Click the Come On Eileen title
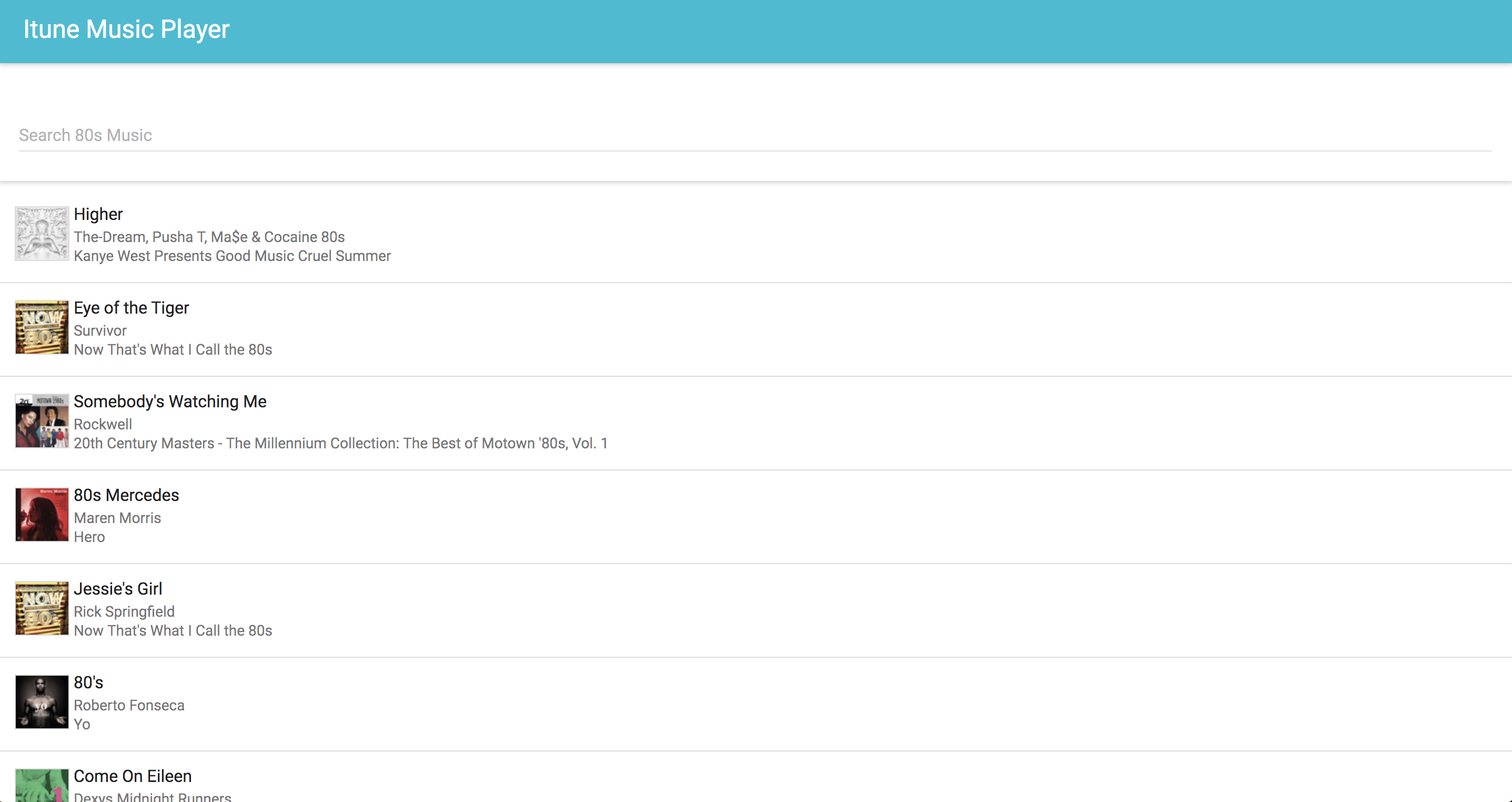The image size is (1512, 802). 133,776
